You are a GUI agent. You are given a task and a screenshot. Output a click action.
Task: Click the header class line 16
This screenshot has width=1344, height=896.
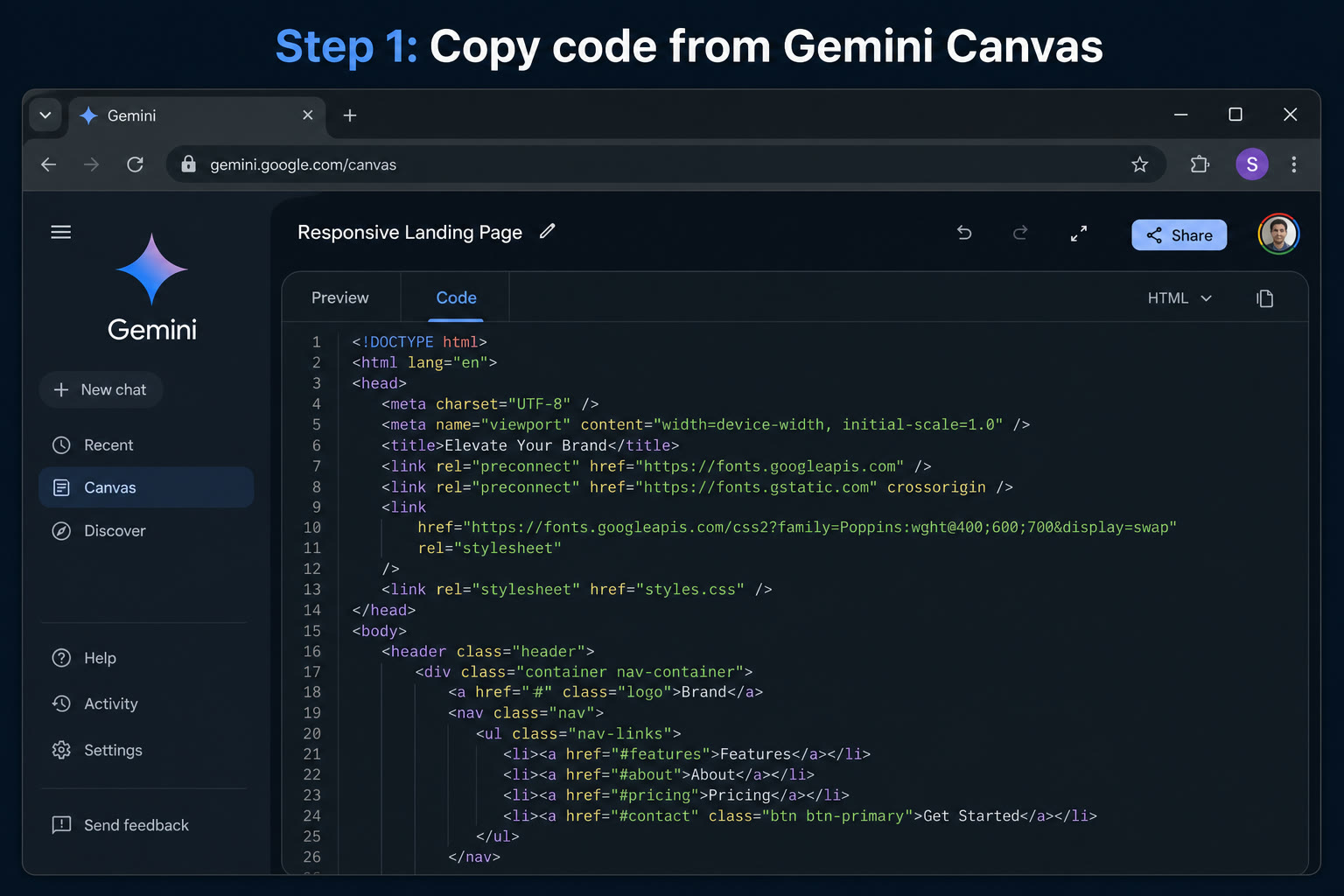(x=487, y=651)
